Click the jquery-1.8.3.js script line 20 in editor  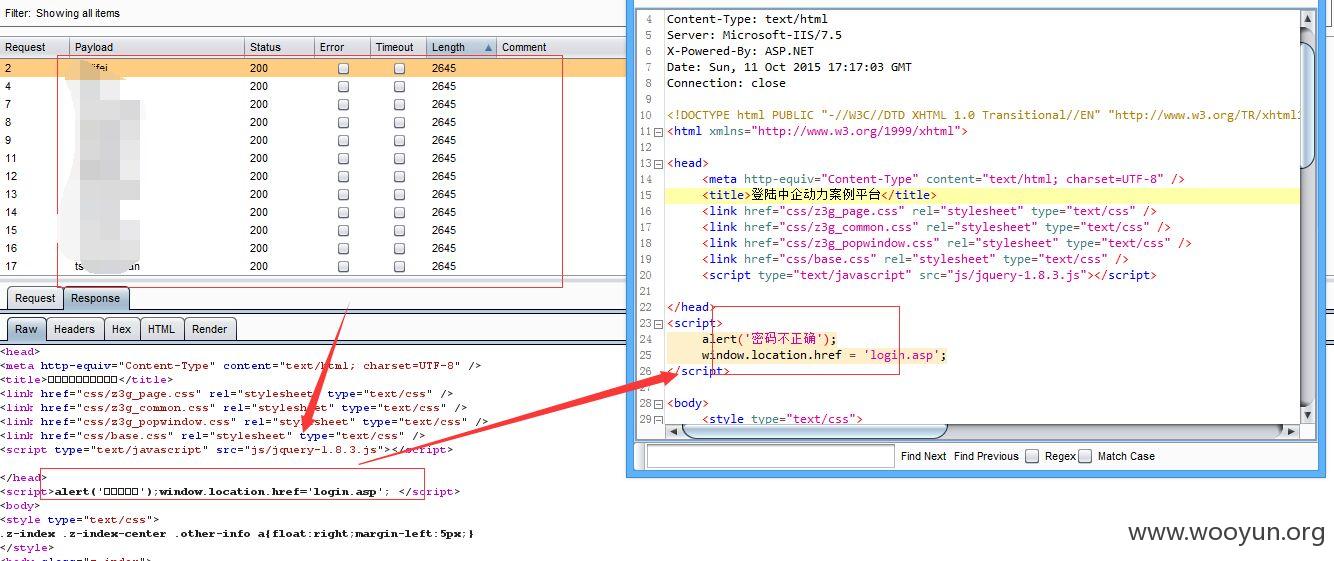click(929, 275)
